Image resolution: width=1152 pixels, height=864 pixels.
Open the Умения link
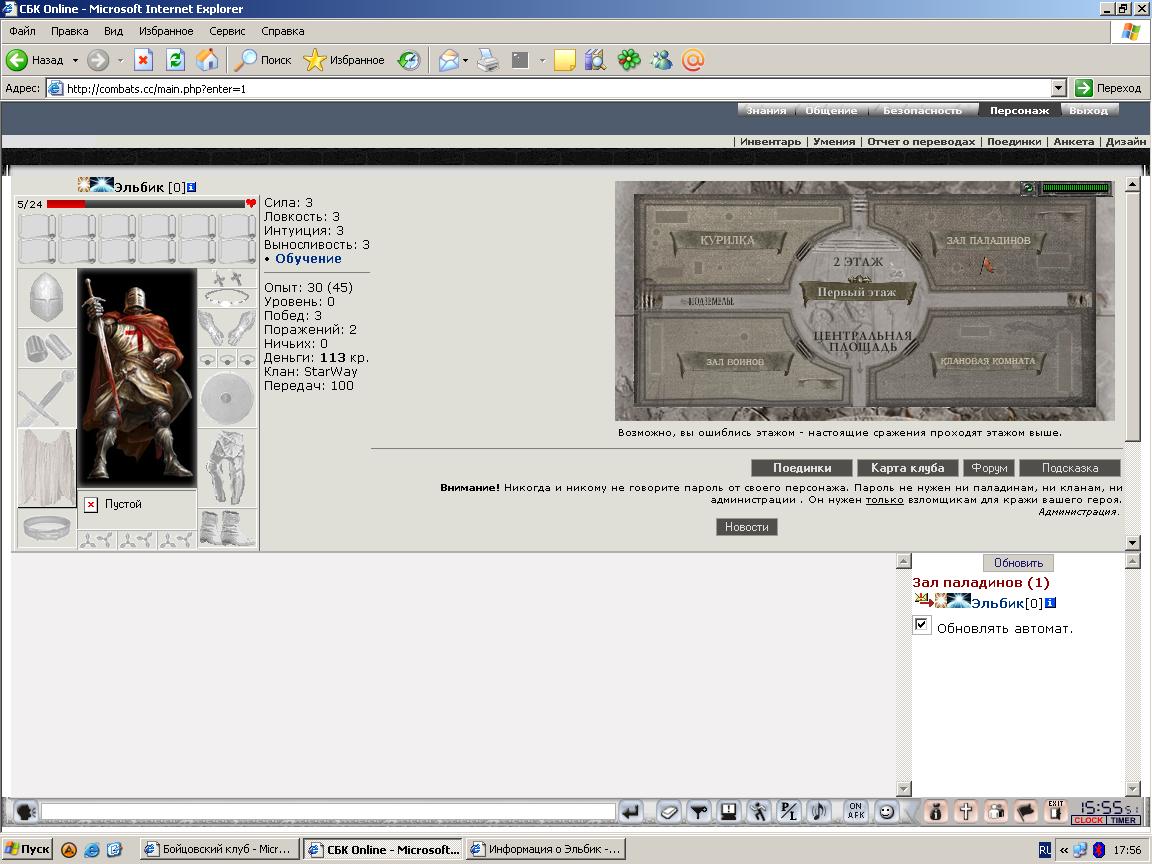pos(834,142)
